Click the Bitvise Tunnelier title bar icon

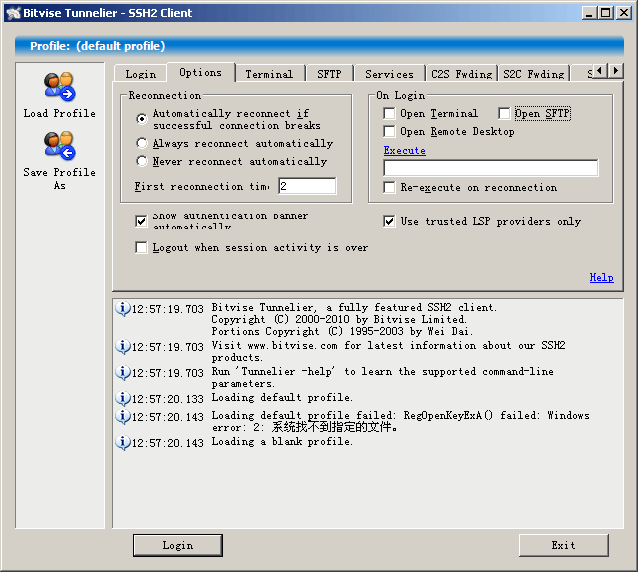[13, 13]
